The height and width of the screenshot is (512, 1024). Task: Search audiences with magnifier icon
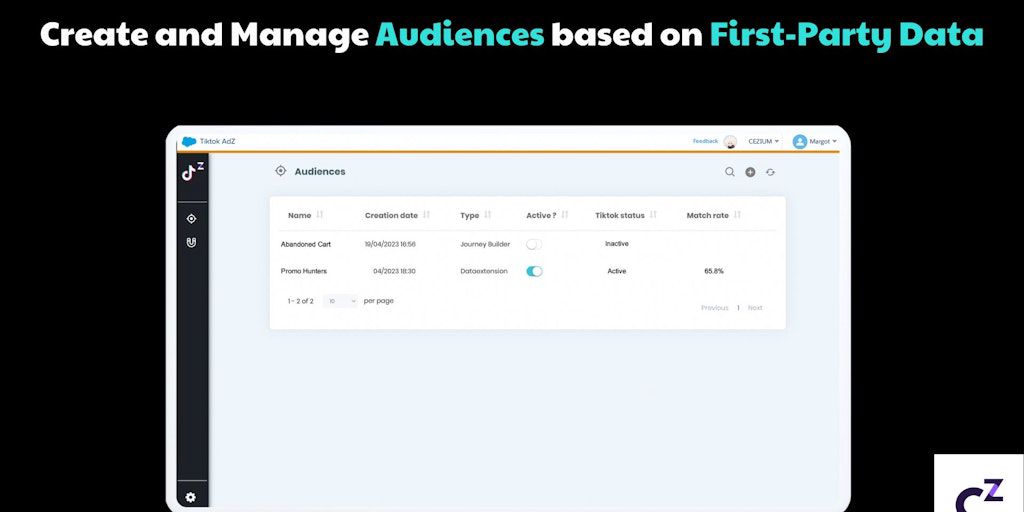tap(730, 172)
